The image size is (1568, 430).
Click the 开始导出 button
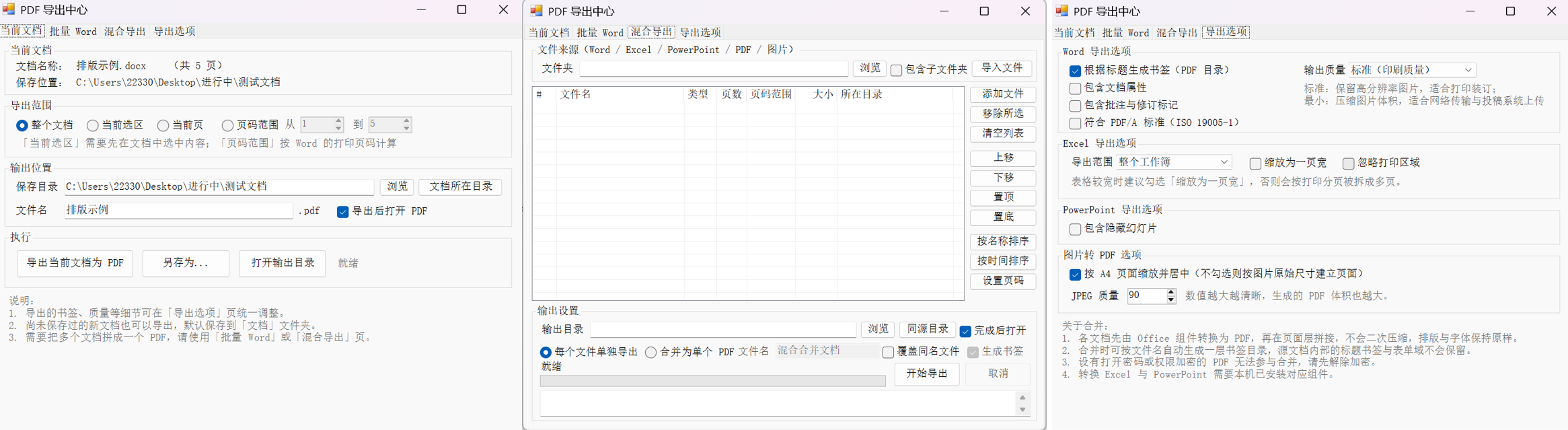tap(927, 374)
